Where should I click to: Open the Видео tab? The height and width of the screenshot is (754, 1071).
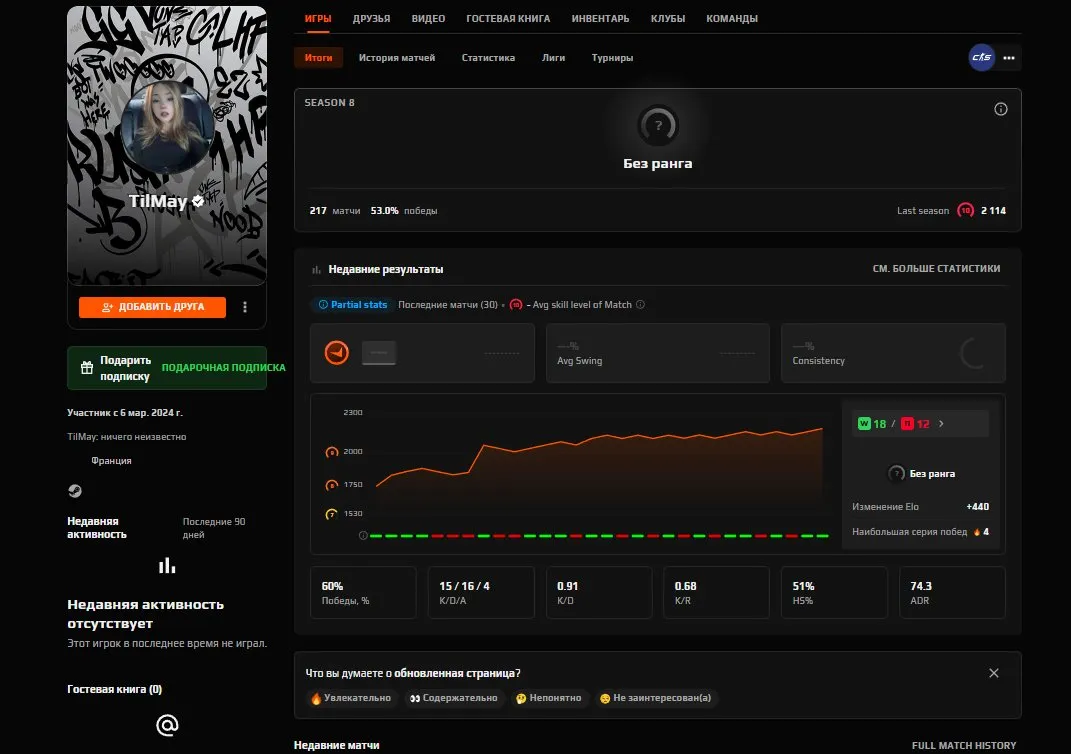428,18
